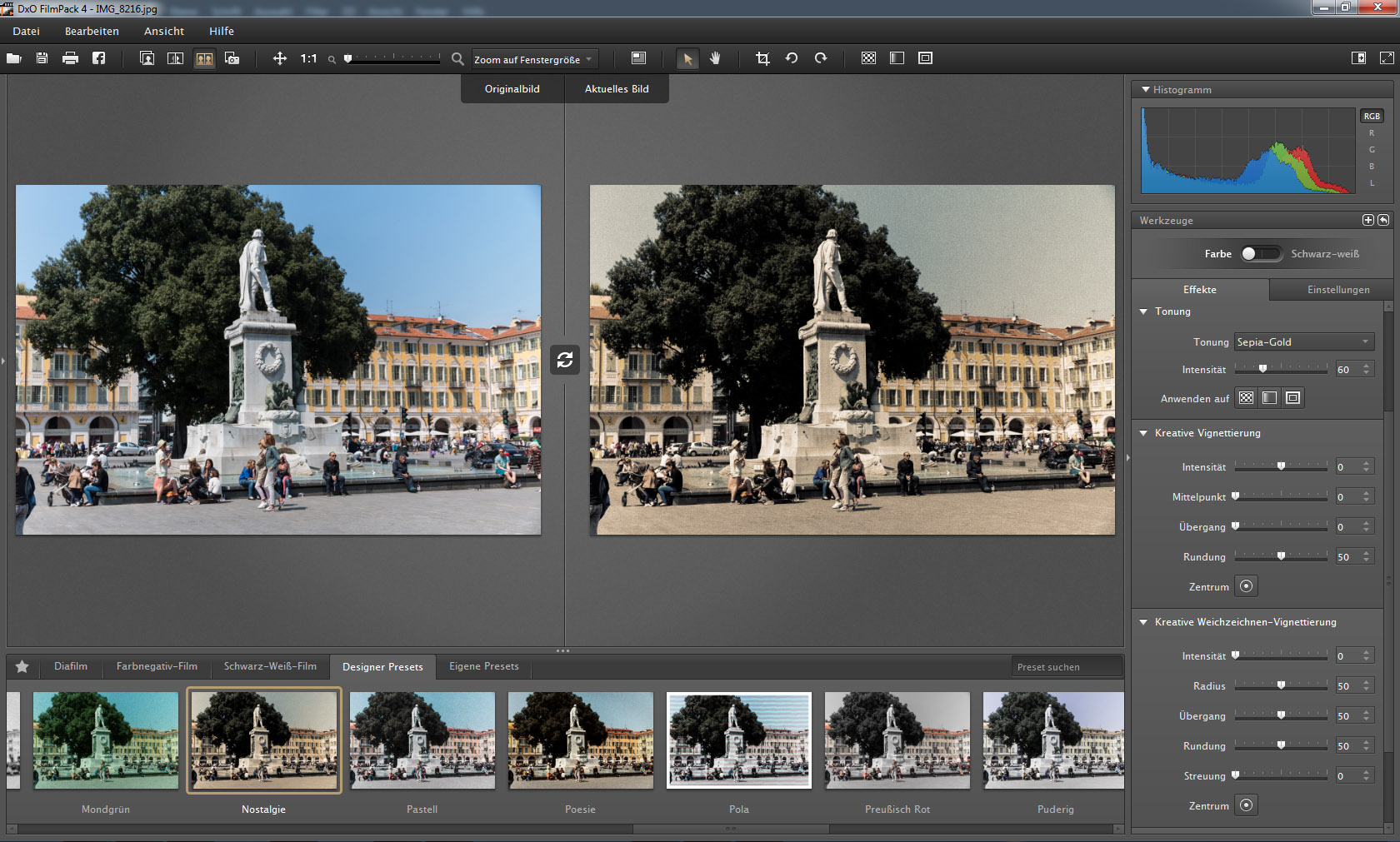Image resolution: width=1400 pixels, height=842 pixels.
Task: Enable side-by-side comparison view mode
Action: [204, 58]
